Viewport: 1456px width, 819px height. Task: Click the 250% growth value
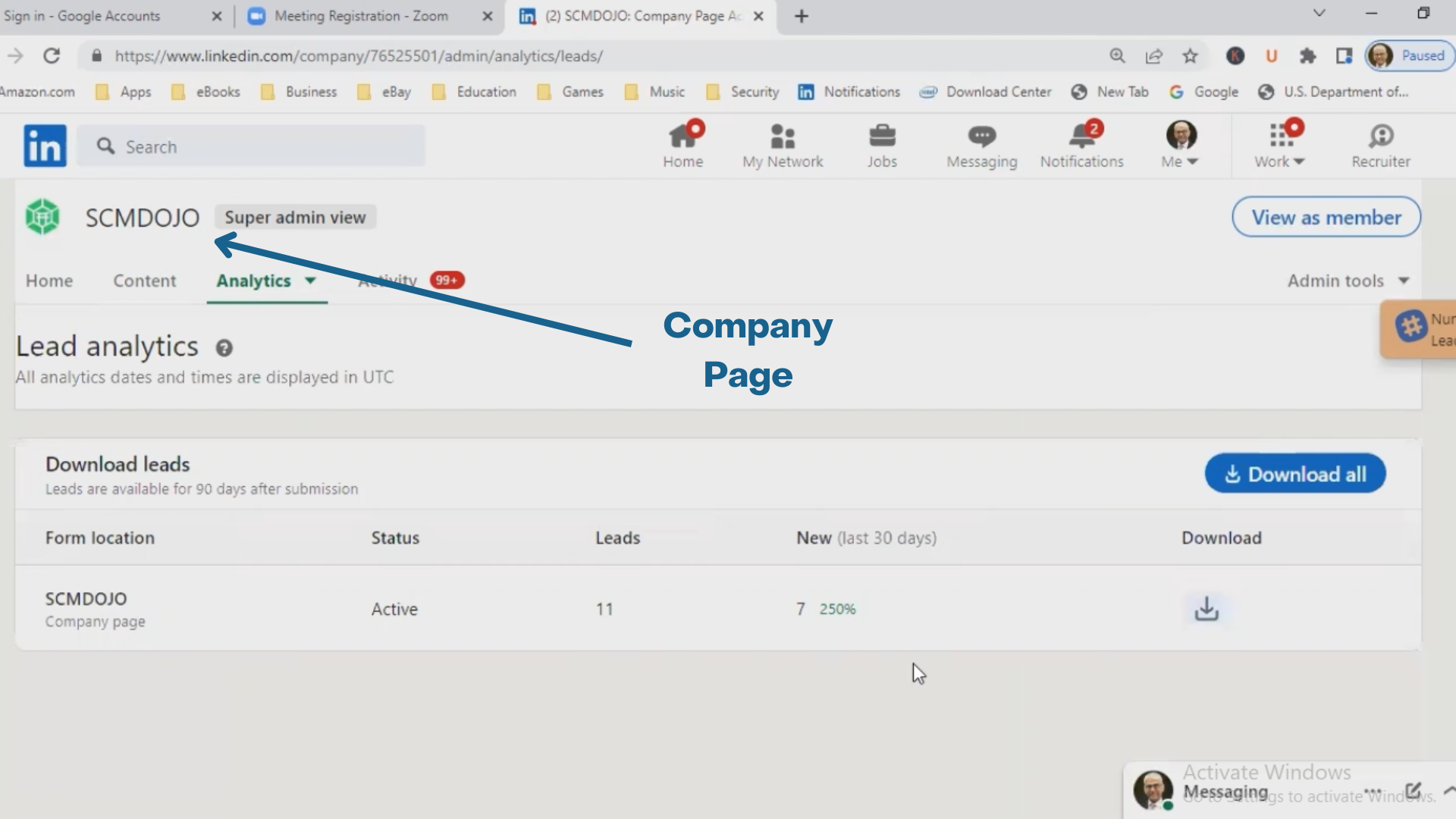tap(837, 609)
